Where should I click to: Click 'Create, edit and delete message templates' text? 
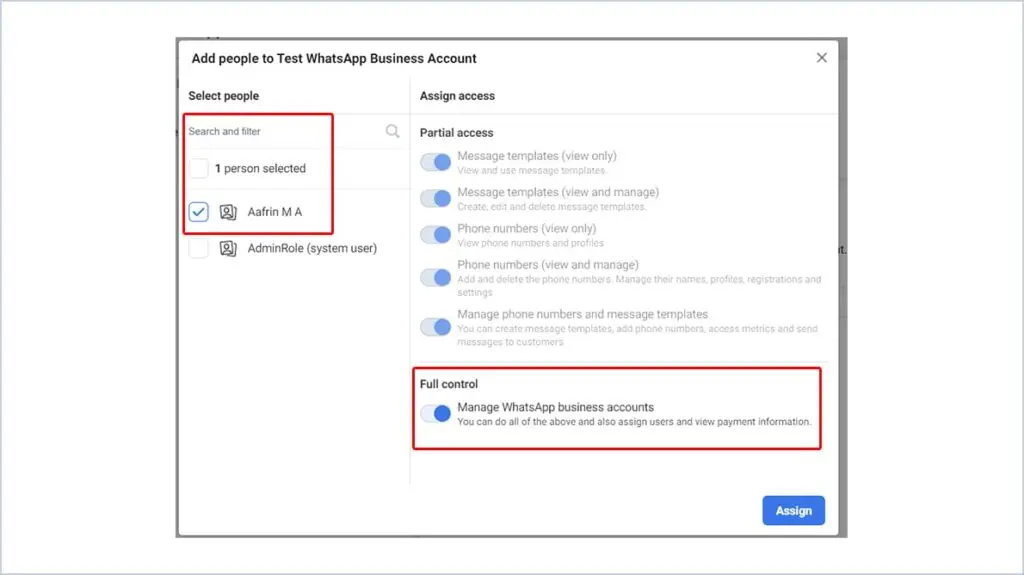[x=552, y=206]
